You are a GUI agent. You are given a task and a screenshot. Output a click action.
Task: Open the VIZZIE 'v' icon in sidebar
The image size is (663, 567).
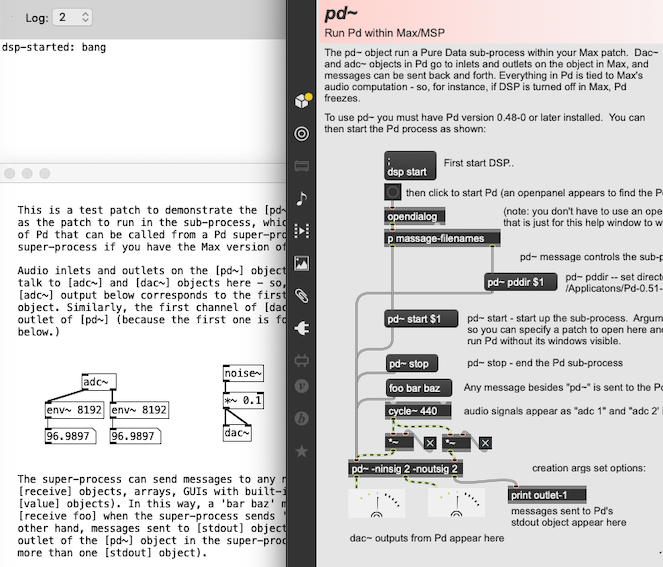[301, 386]
